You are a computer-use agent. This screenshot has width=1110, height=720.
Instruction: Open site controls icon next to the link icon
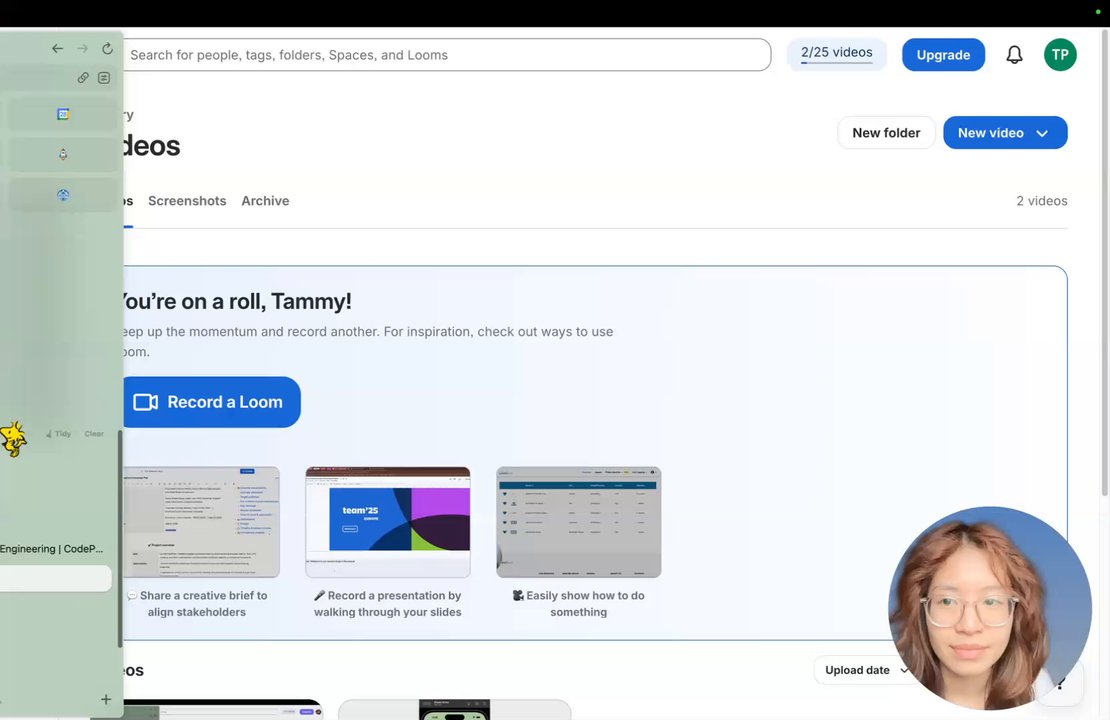[104, 78]
